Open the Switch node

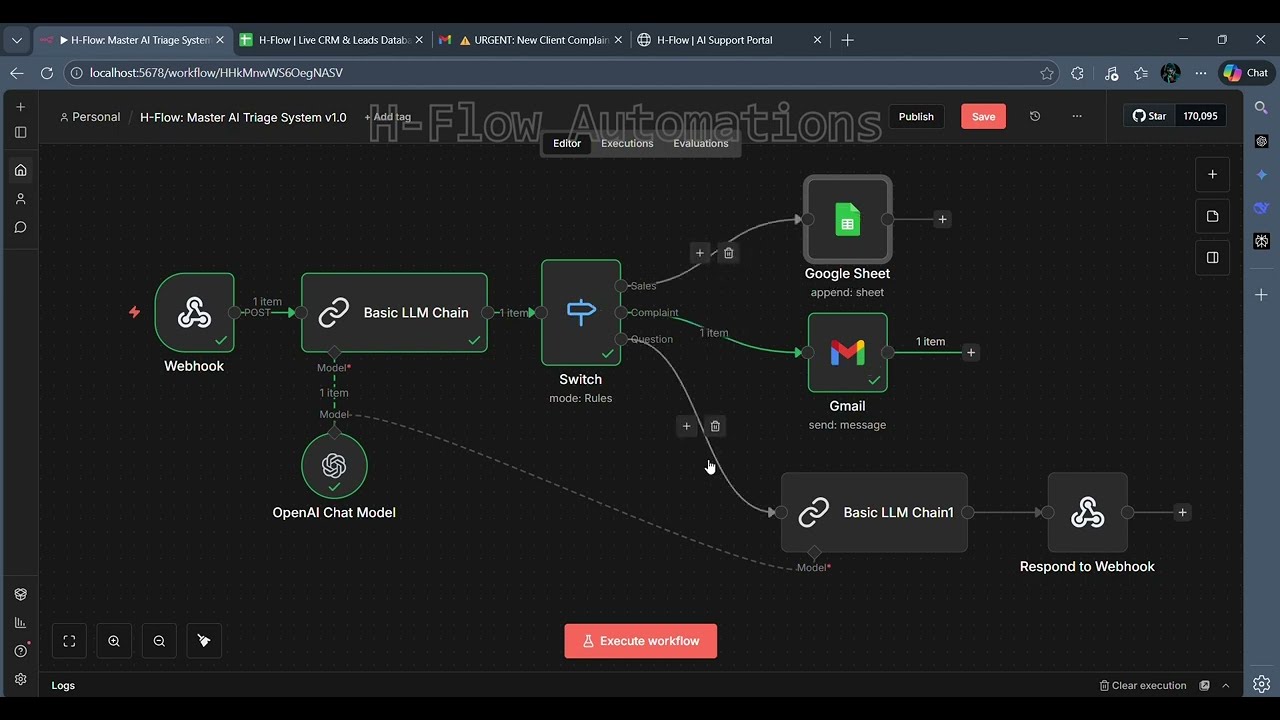[581, 313]
